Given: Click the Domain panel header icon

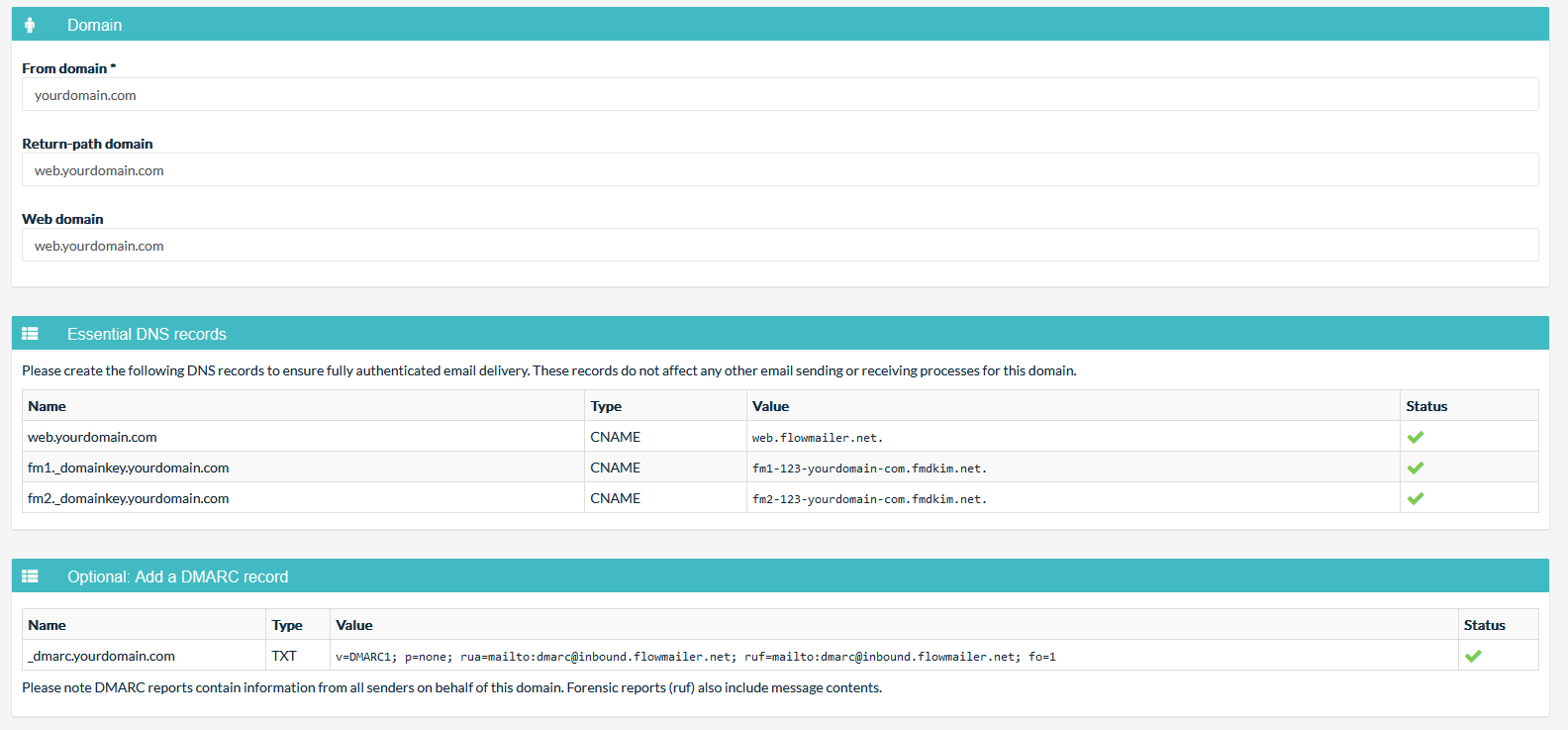Looking at the screenshot, I should click(30, 25).
